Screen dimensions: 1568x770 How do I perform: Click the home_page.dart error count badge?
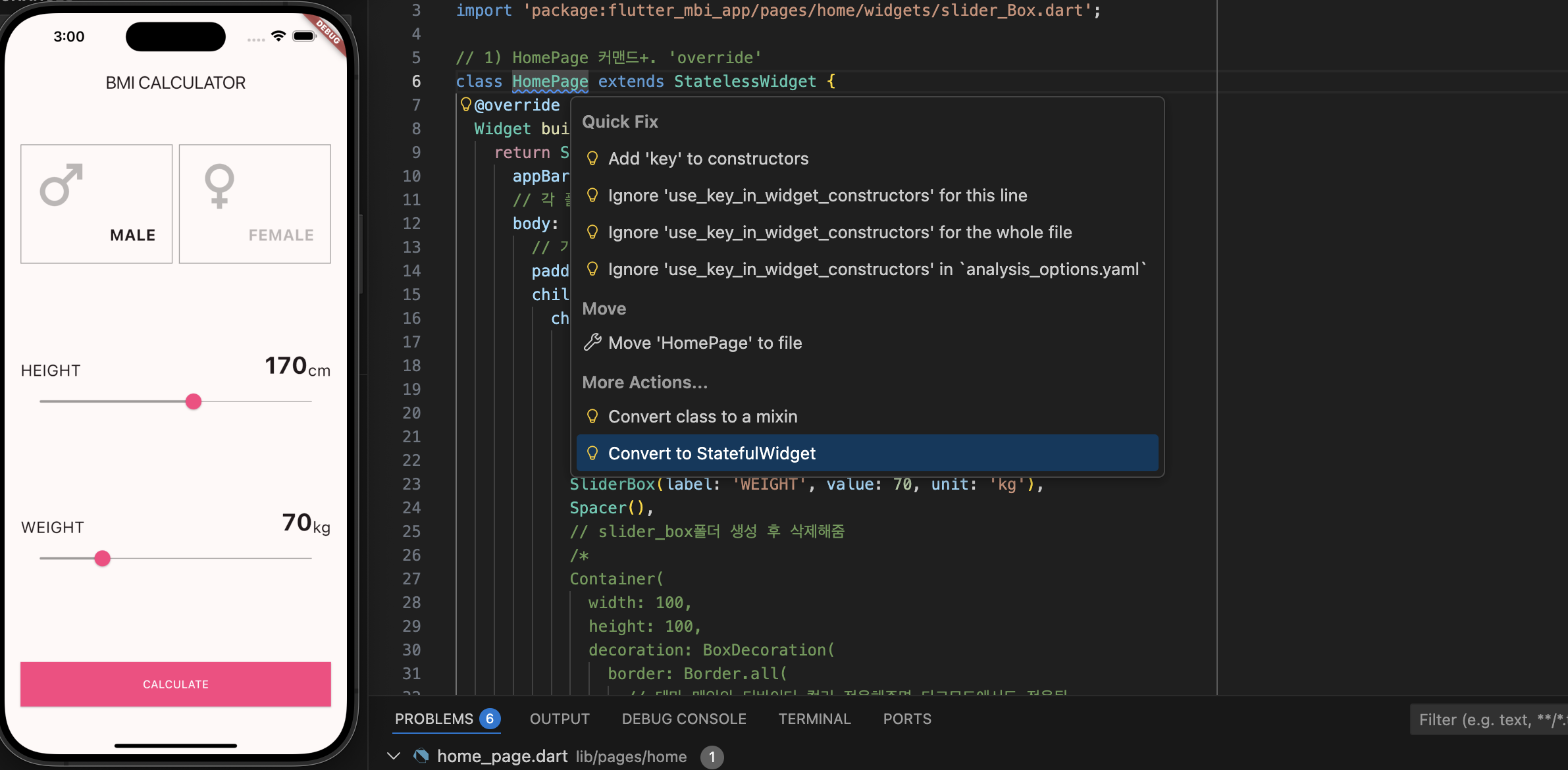712,757
